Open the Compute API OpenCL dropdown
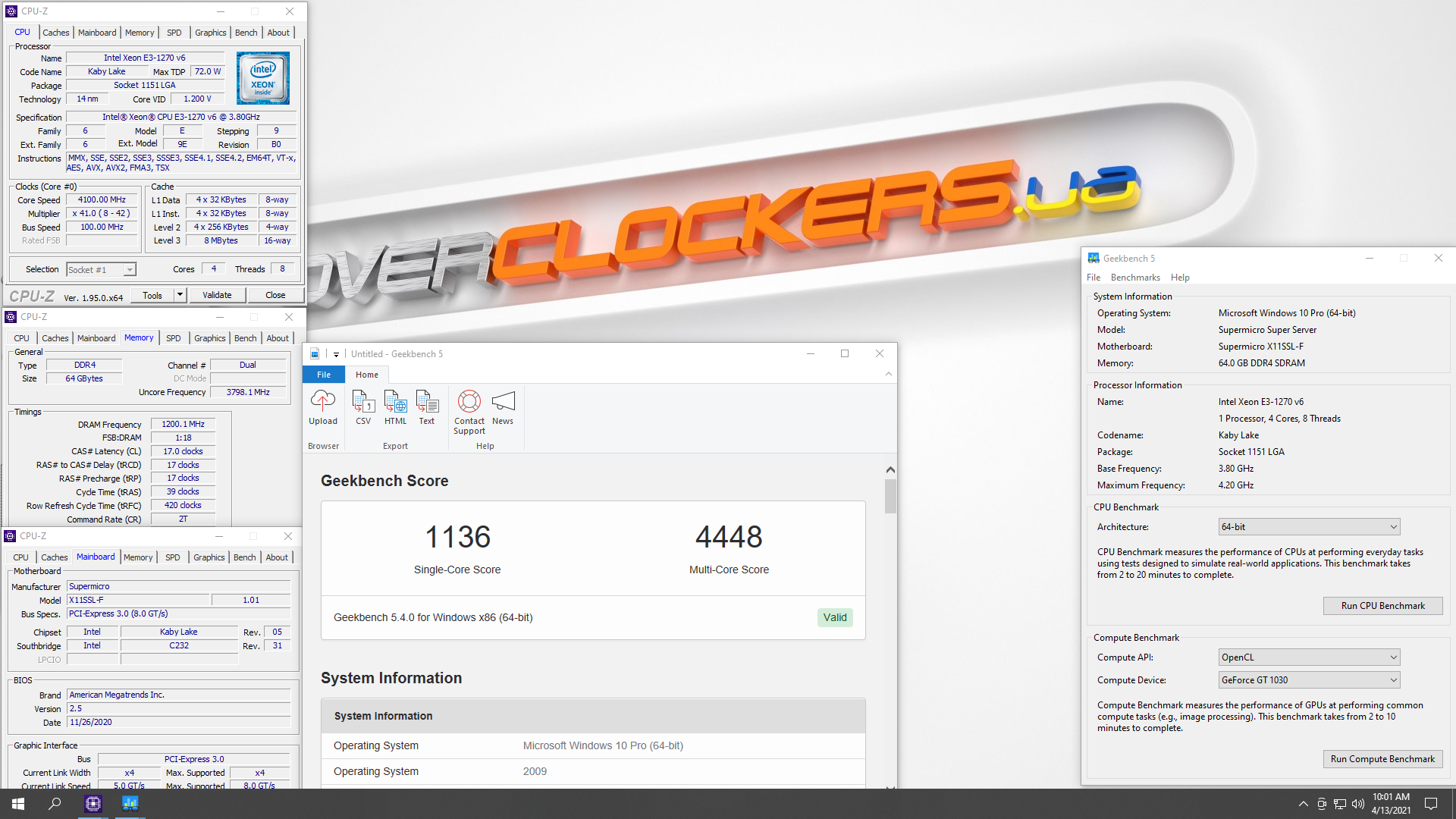 tap(1309, 657)
